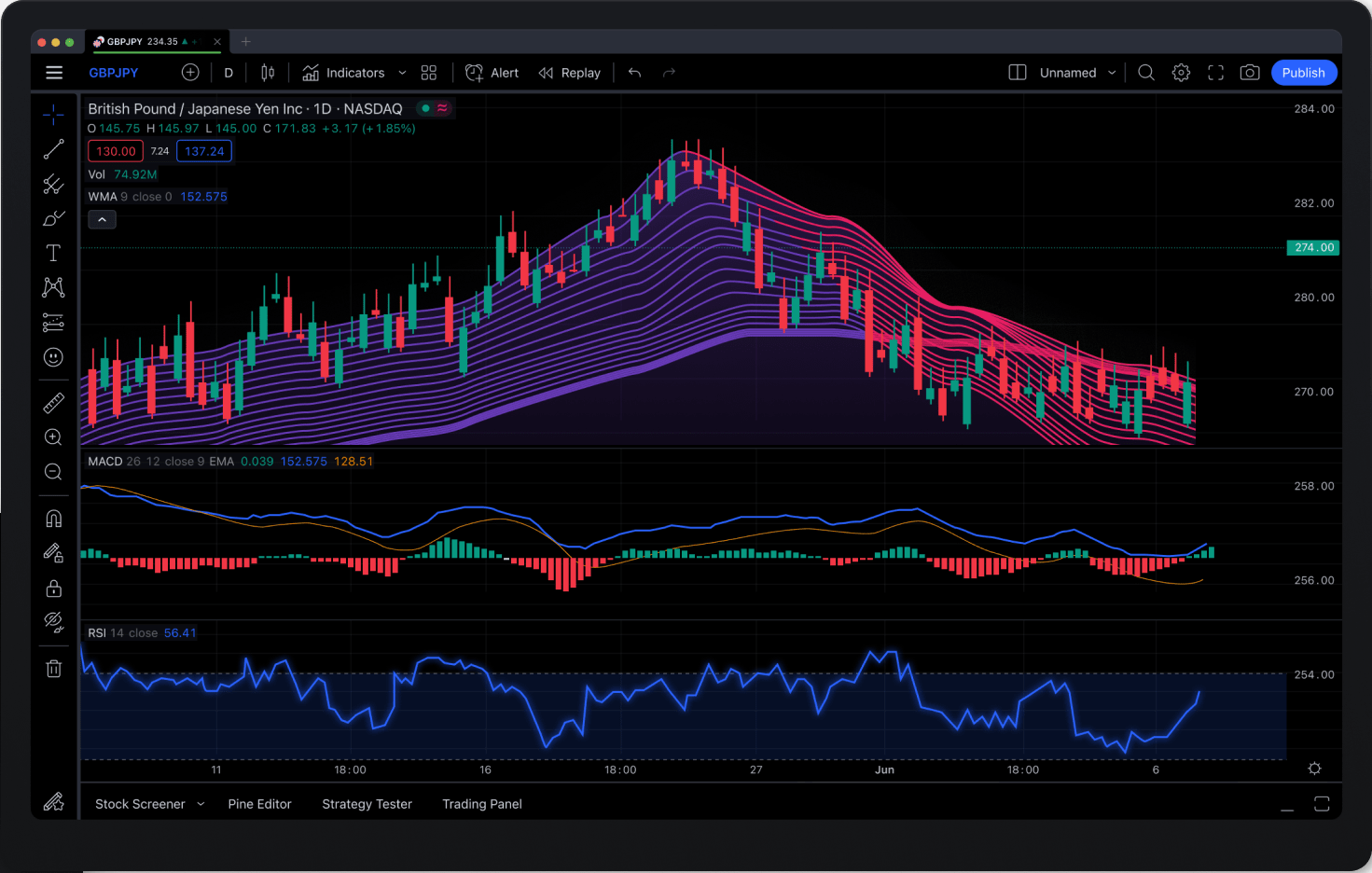Screen dimensions: 1372x873
Task: Expand the Unnamed layout dropdown
Action: tap(1112, 73)
